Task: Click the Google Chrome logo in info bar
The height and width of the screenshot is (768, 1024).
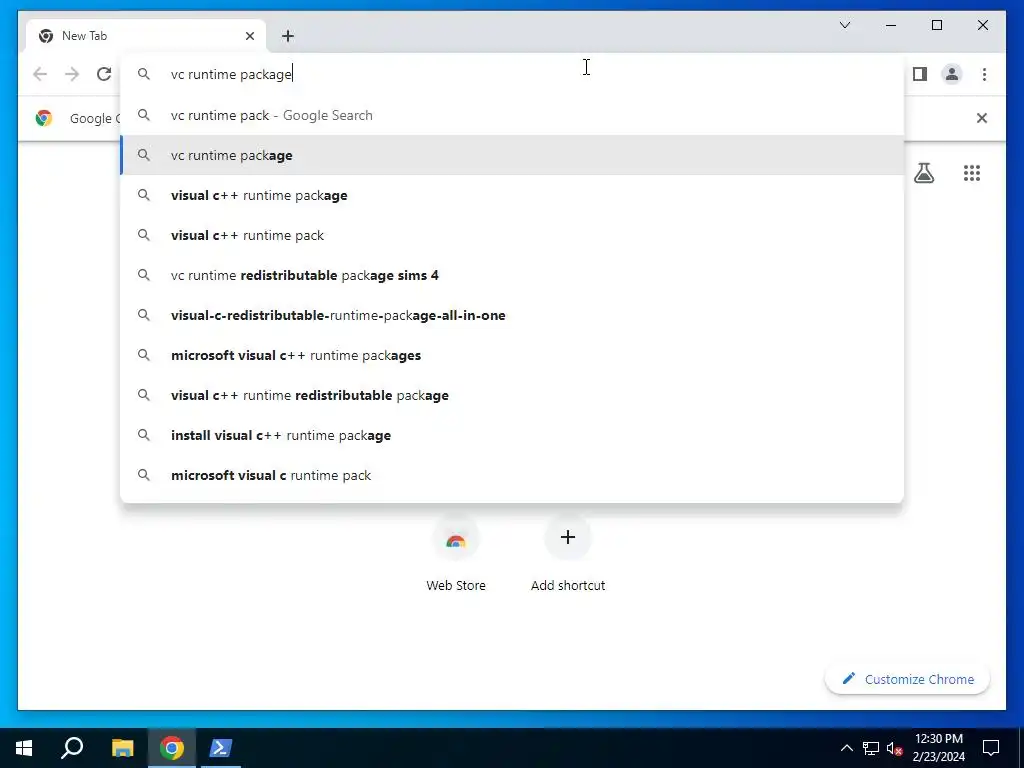Action: [x=44, y=118]
